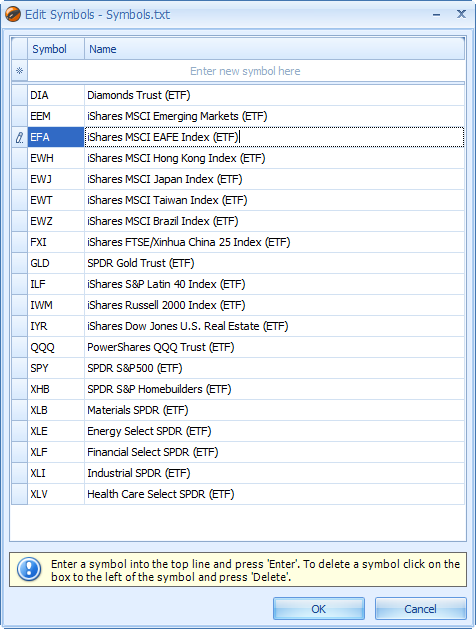Click the pencil edit indicator beside EFA
Viewport: 476px width, 629px height.
[19, 137]
